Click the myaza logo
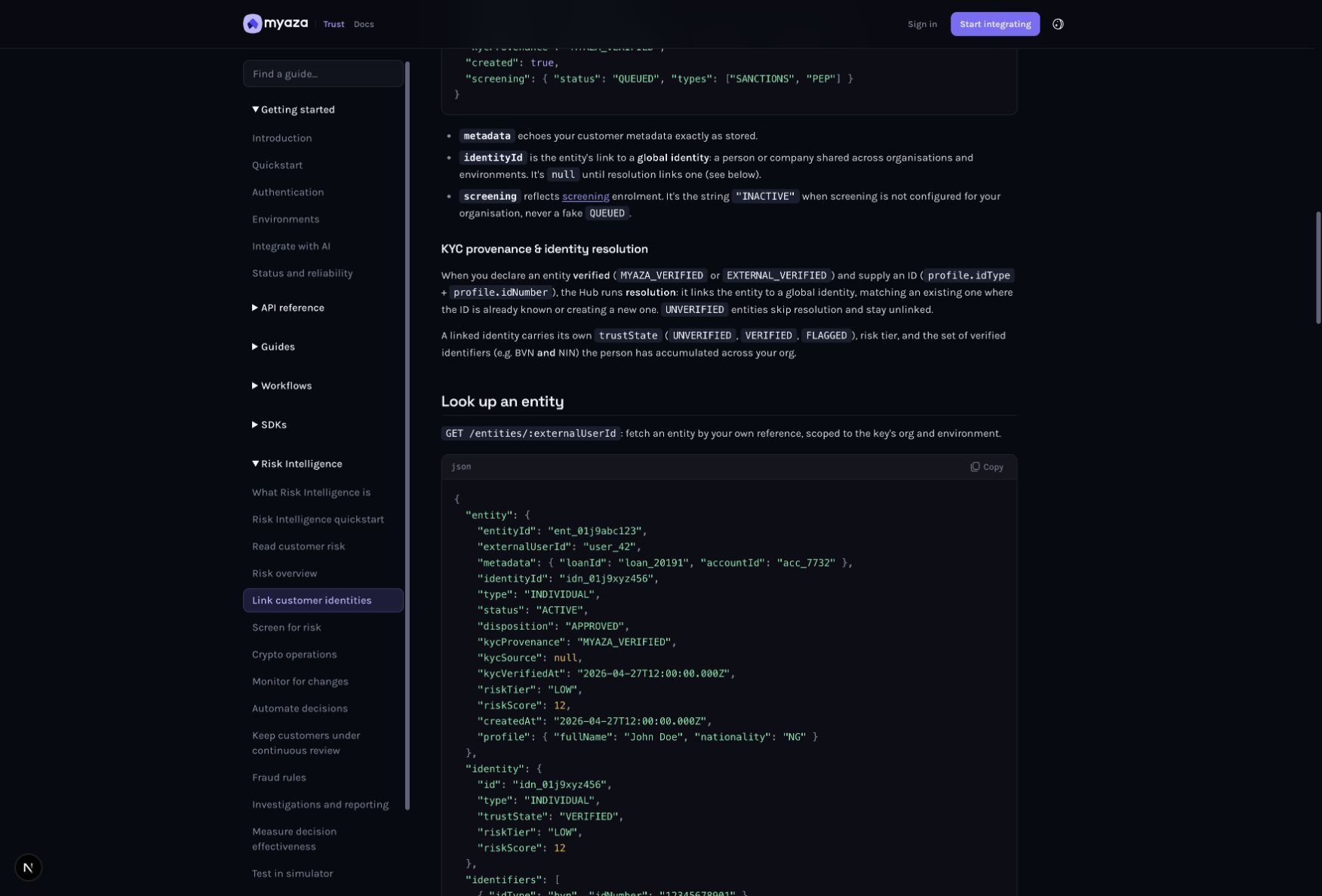Screen dimensions: 1322x896 275,23
